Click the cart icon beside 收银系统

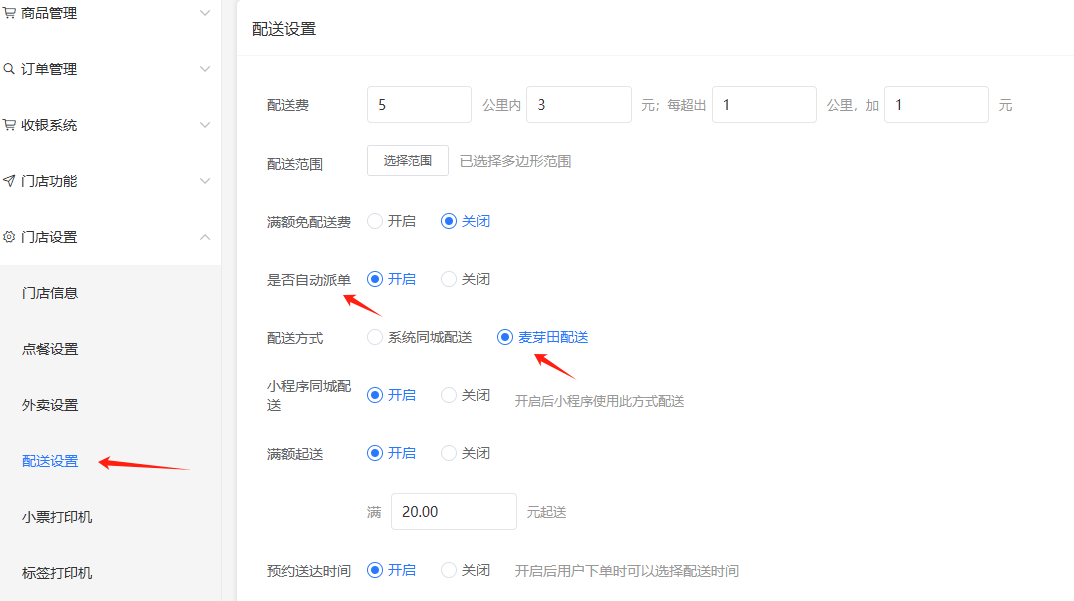(x=9, y=125)
